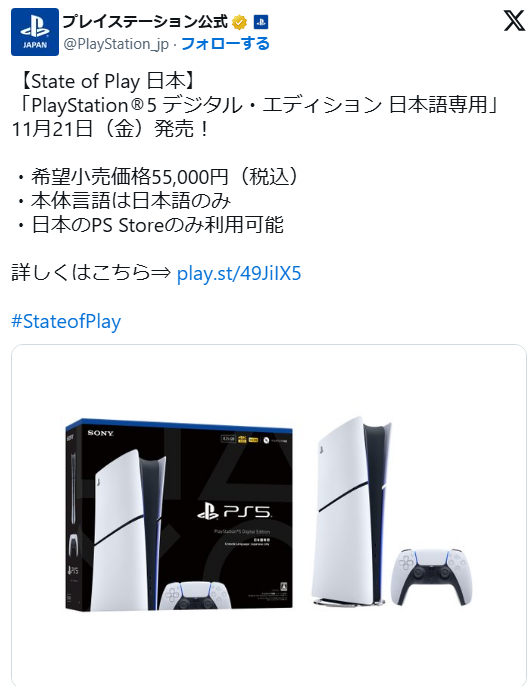Click the X logo in the corner
Screen dimensions: 531x686
pyautogui.click(x=514, y=21)
